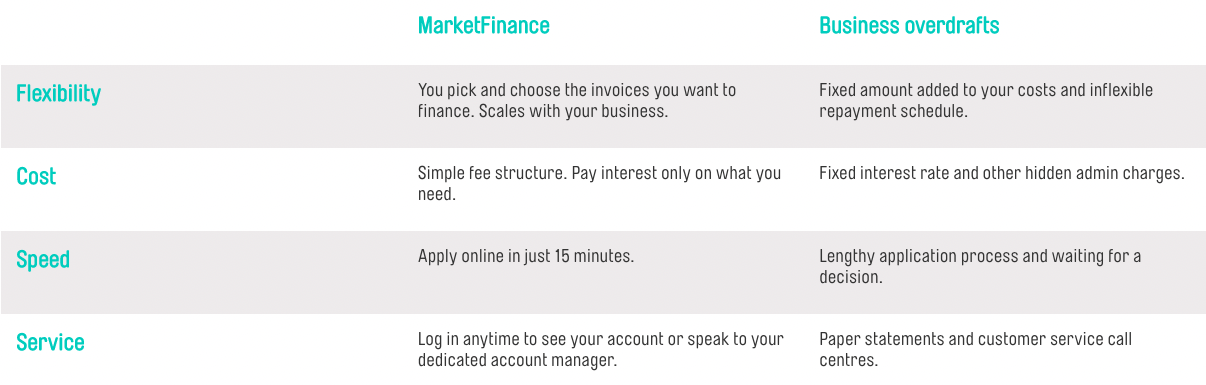The image size is (1206, 385).
Task: Click the MarketFinance column header
Action: [484, 26]
